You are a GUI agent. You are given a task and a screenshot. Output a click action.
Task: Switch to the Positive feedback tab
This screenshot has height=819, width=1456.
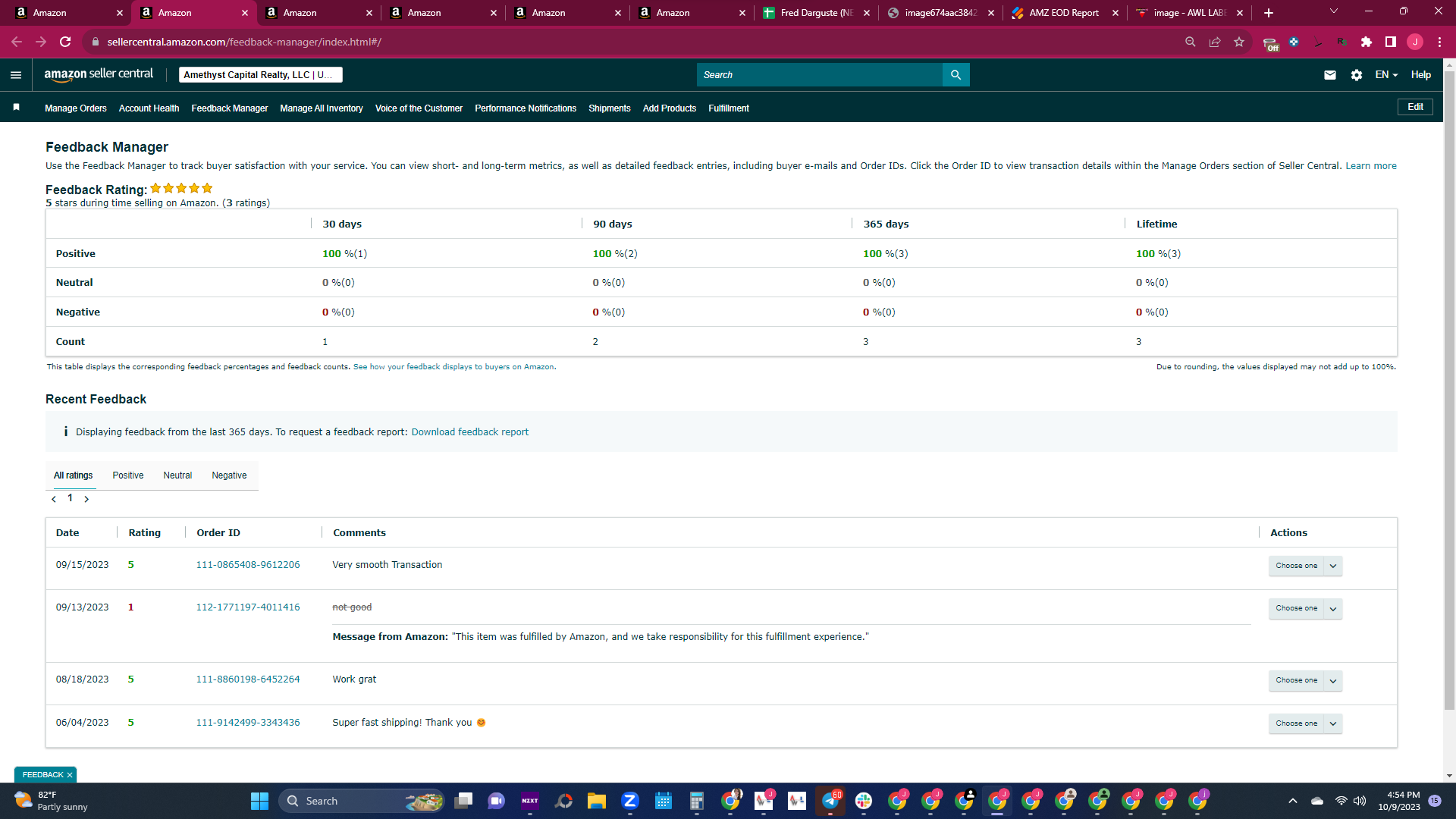[128, 475]
